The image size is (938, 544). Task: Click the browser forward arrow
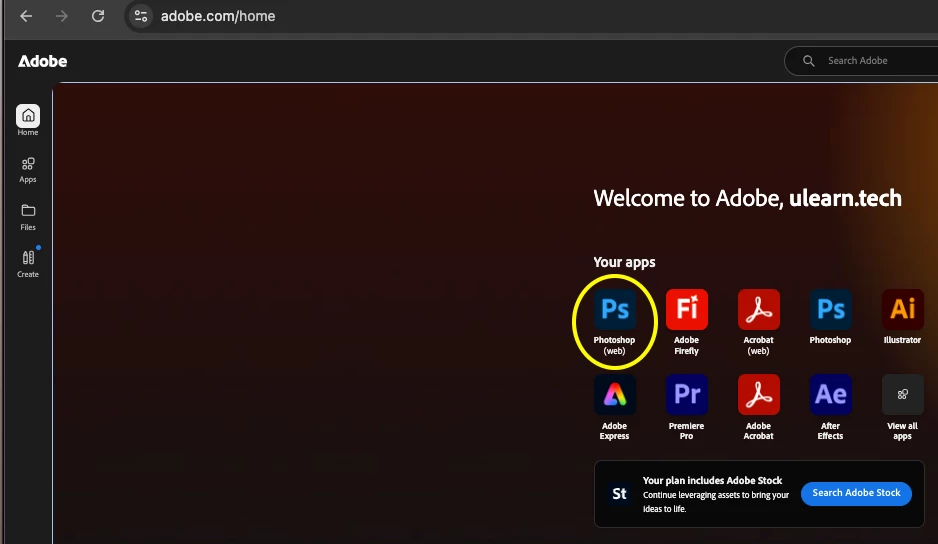click(x=62, y=16)
